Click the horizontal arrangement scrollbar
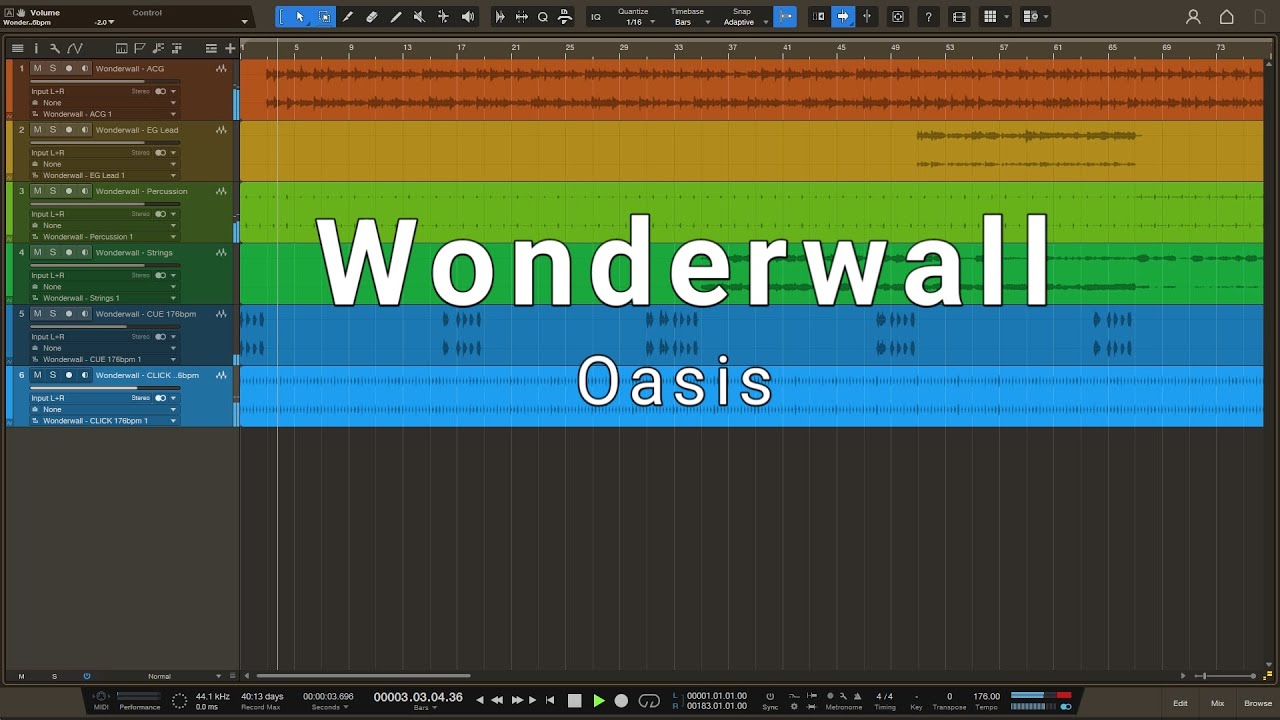This screenshot has width=1280, height=720. coord(363,676)
